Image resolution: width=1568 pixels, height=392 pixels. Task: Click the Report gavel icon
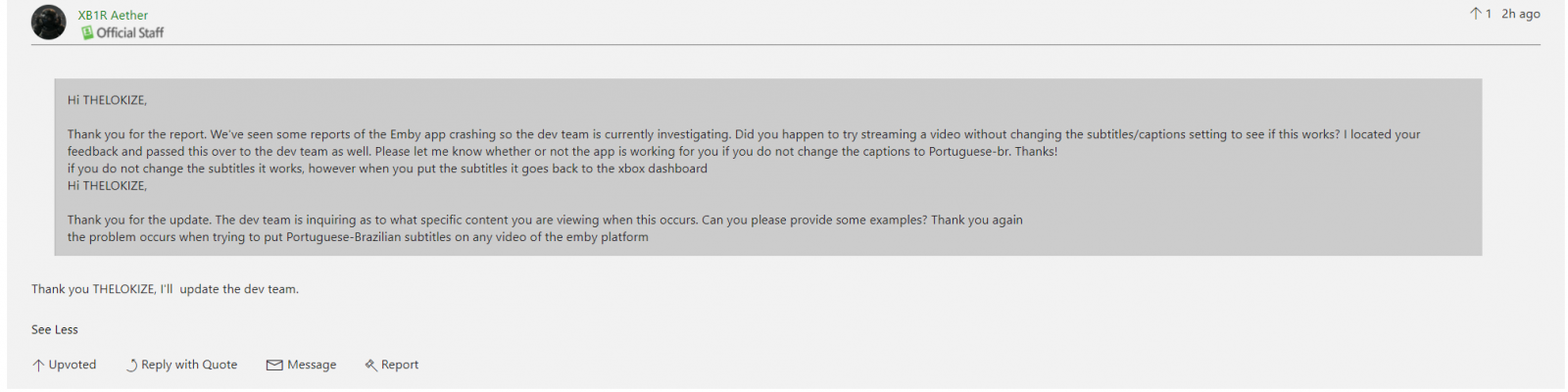tap(370, 366)
